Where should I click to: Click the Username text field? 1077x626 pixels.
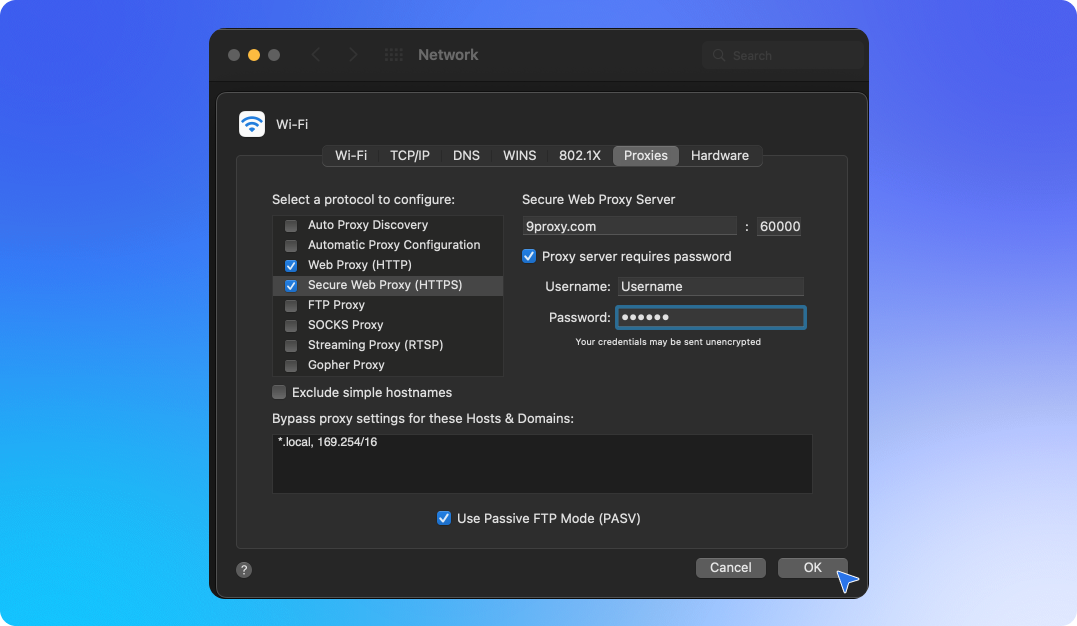pyautogui.click(x=710, y=287)
